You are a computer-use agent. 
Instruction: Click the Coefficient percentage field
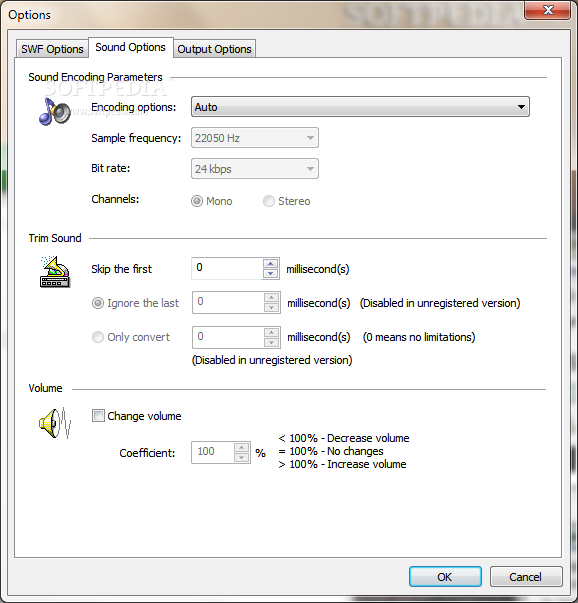click(x=213, y=452)
